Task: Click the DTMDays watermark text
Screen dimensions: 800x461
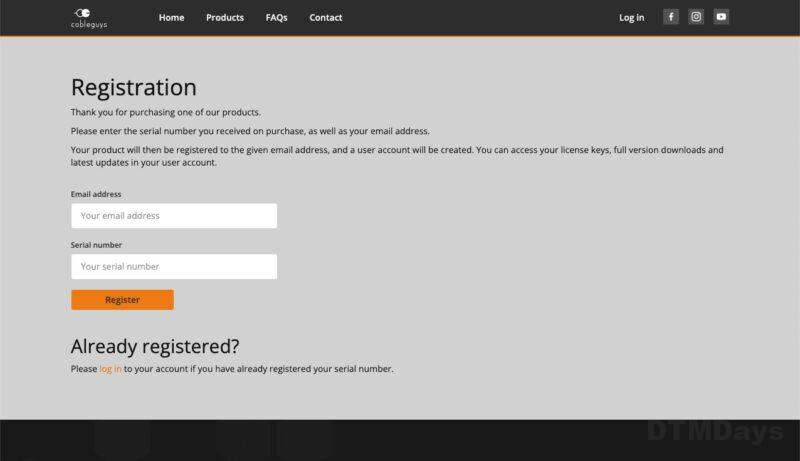Action: click(714, 432)
